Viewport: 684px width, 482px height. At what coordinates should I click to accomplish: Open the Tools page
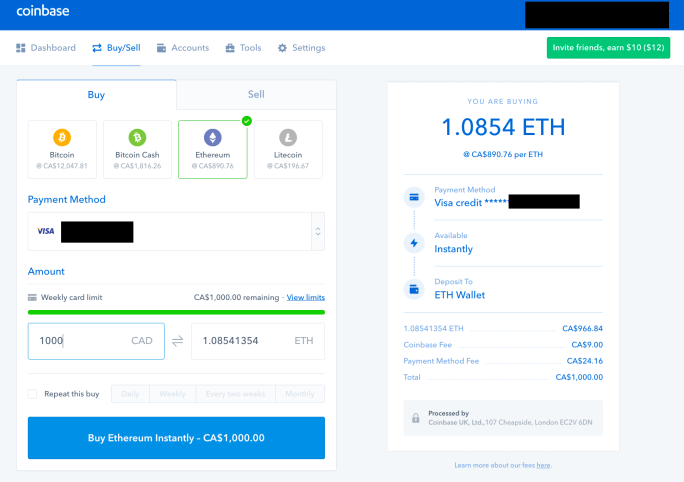(x=243, y=48)
